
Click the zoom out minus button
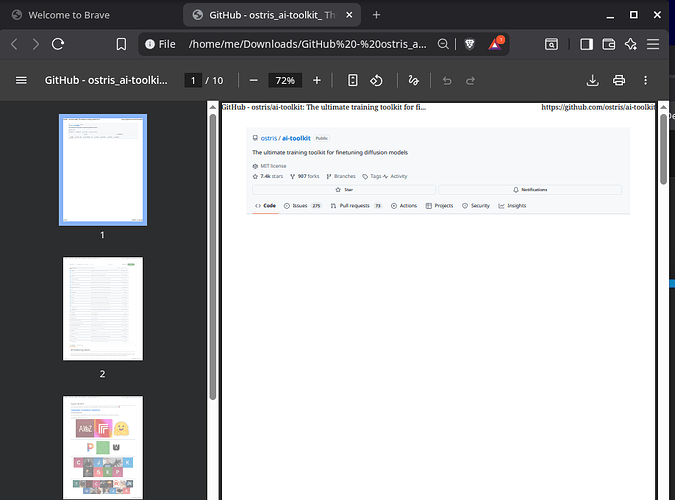(x=254, y=81)
